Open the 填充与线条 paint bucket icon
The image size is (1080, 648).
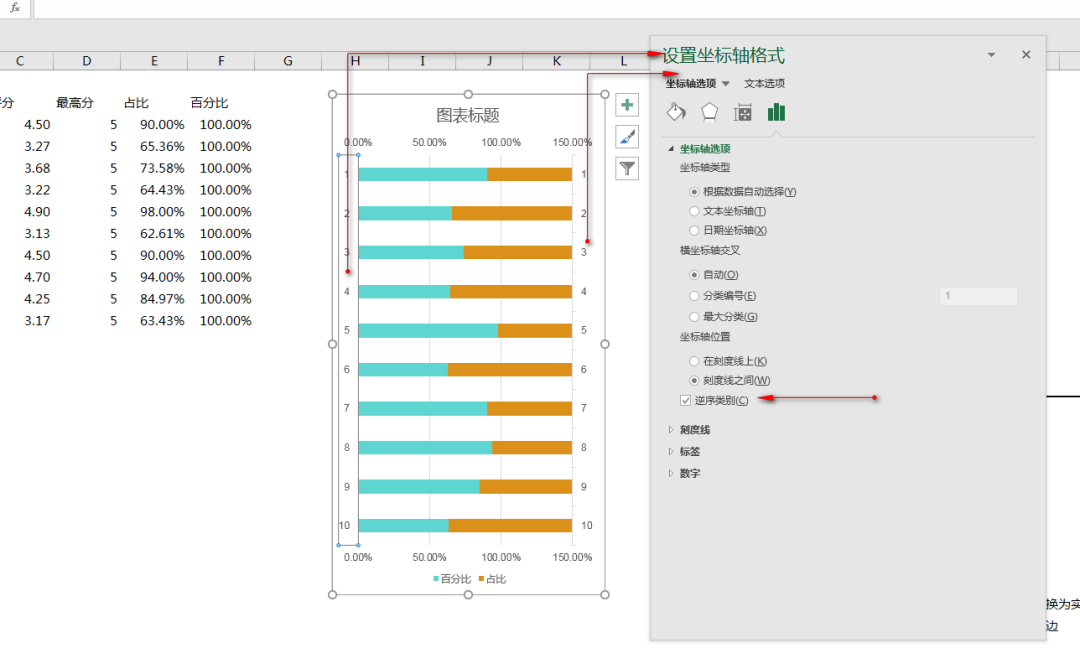point(675,113)
